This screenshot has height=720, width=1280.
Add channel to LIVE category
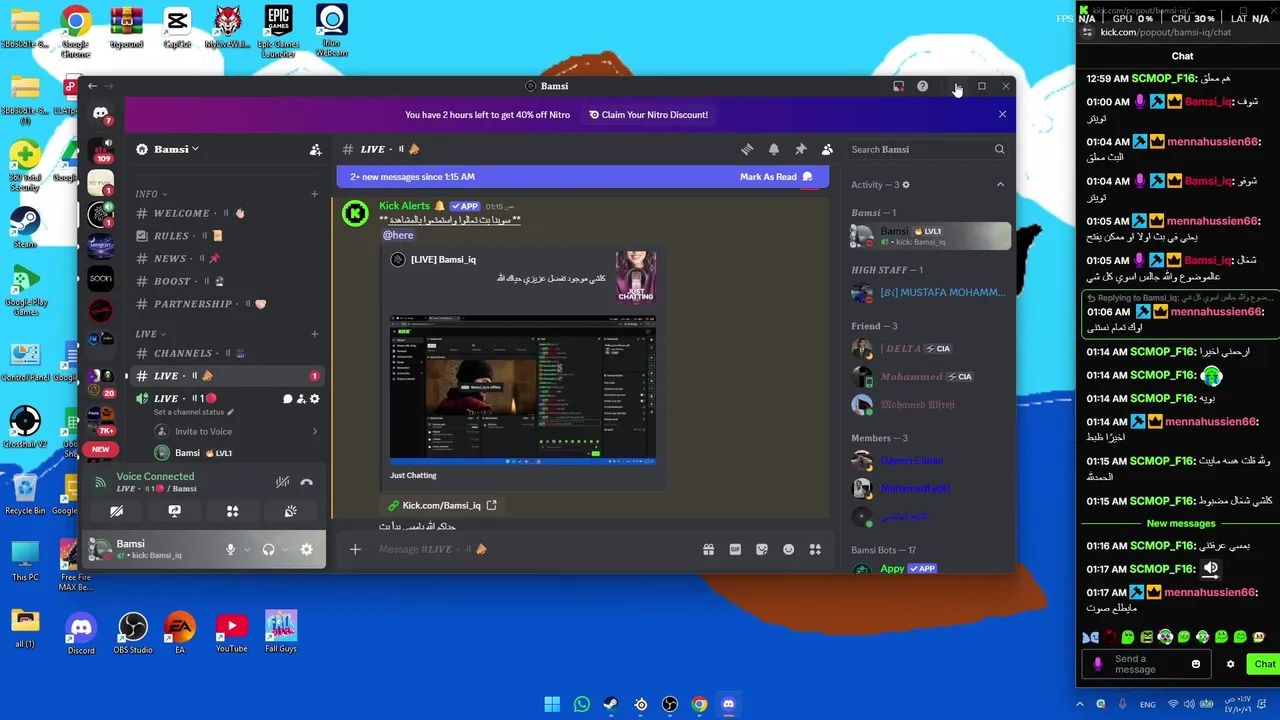coord(314,334)
